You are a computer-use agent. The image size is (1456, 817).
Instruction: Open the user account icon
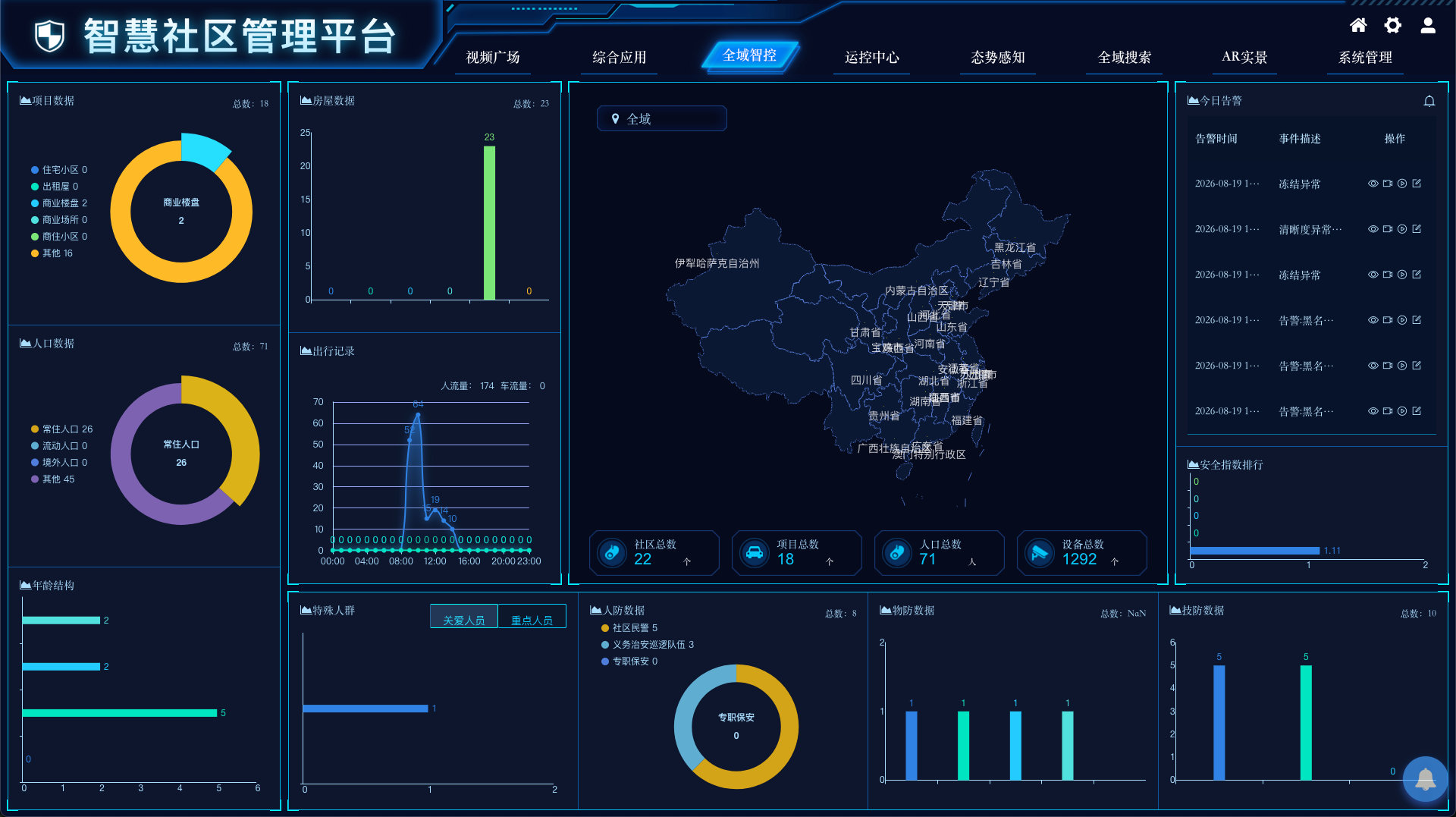point(1428,25)
